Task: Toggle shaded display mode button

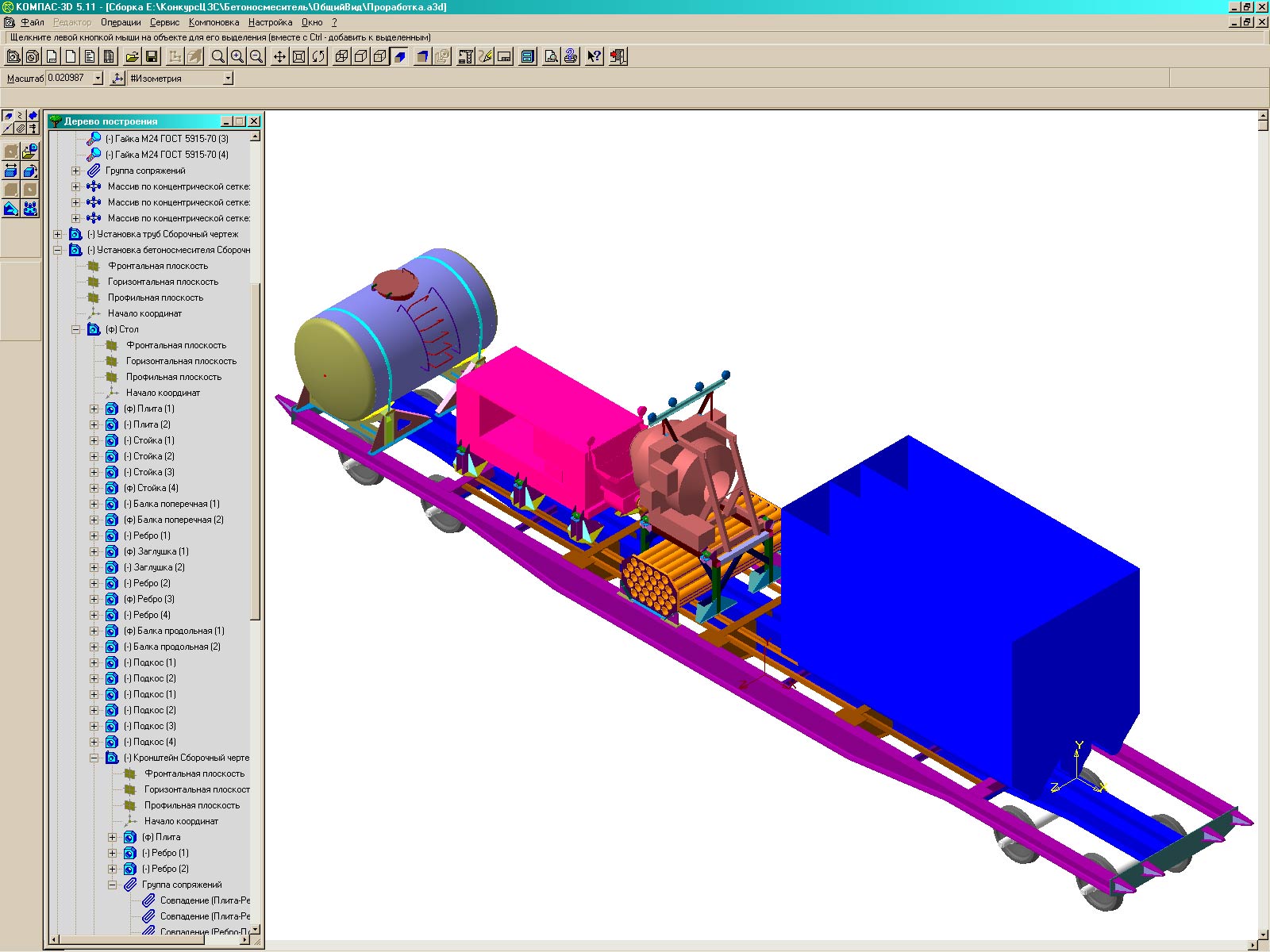Action: tap(400, 56)
